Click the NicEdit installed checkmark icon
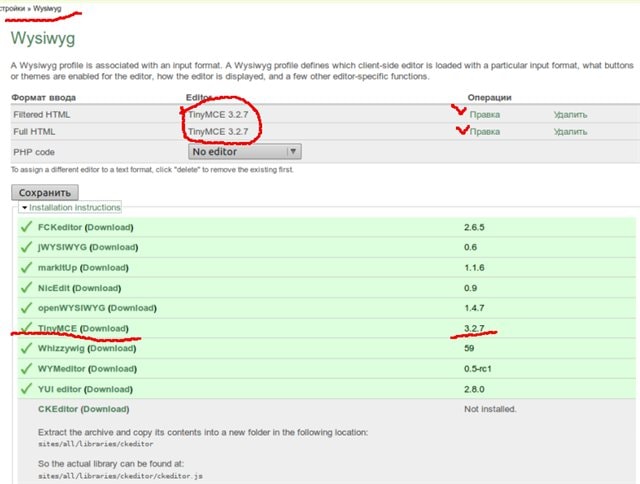 [26, 287]
